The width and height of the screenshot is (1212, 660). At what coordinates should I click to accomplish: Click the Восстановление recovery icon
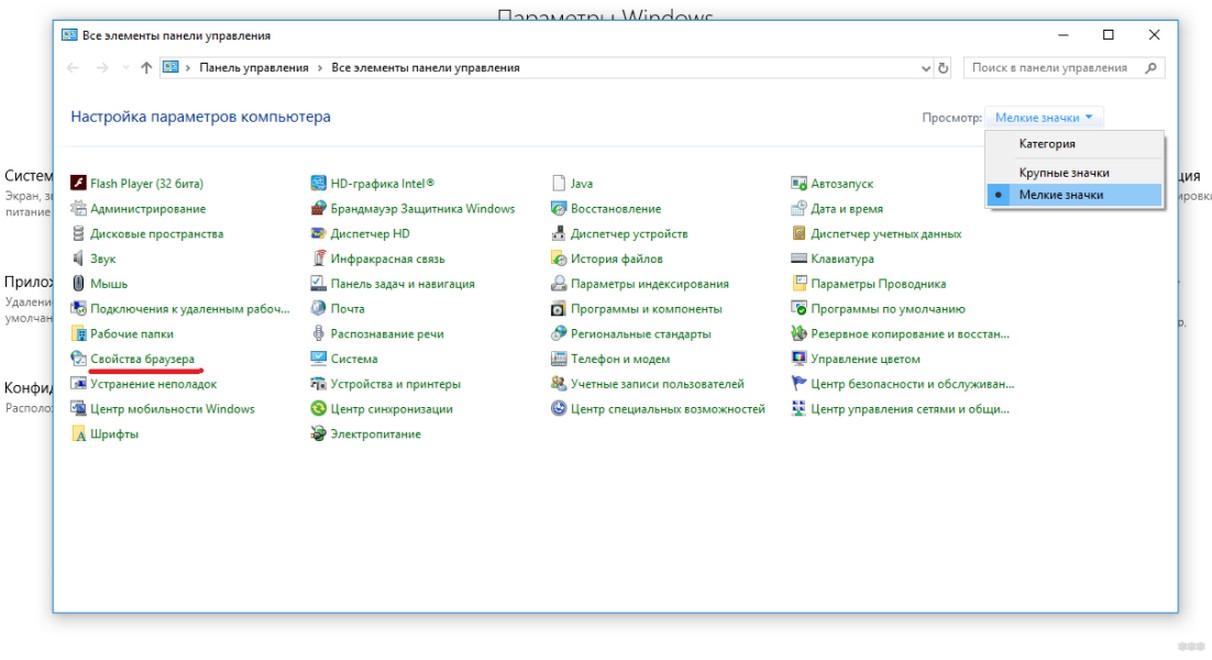(x=559, y=209)
